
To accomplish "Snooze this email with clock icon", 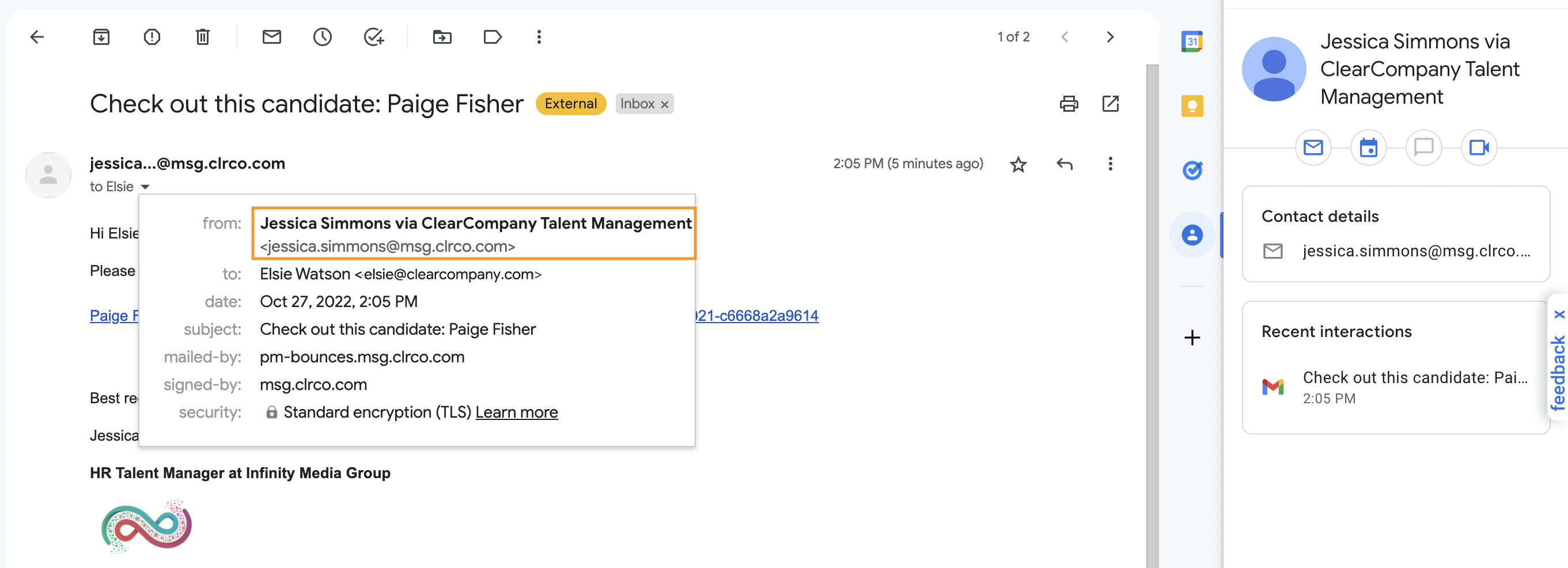I will 323,37.
